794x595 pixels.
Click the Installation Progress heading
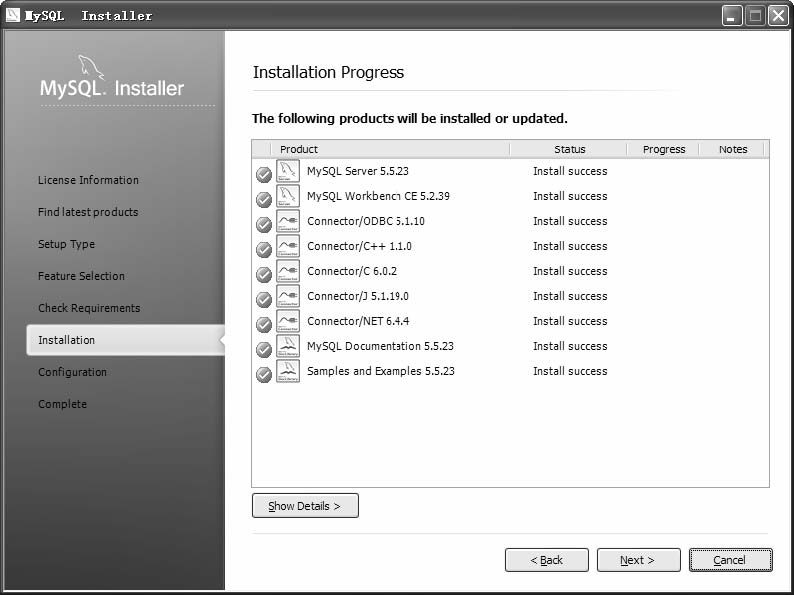tap(328, 72)
